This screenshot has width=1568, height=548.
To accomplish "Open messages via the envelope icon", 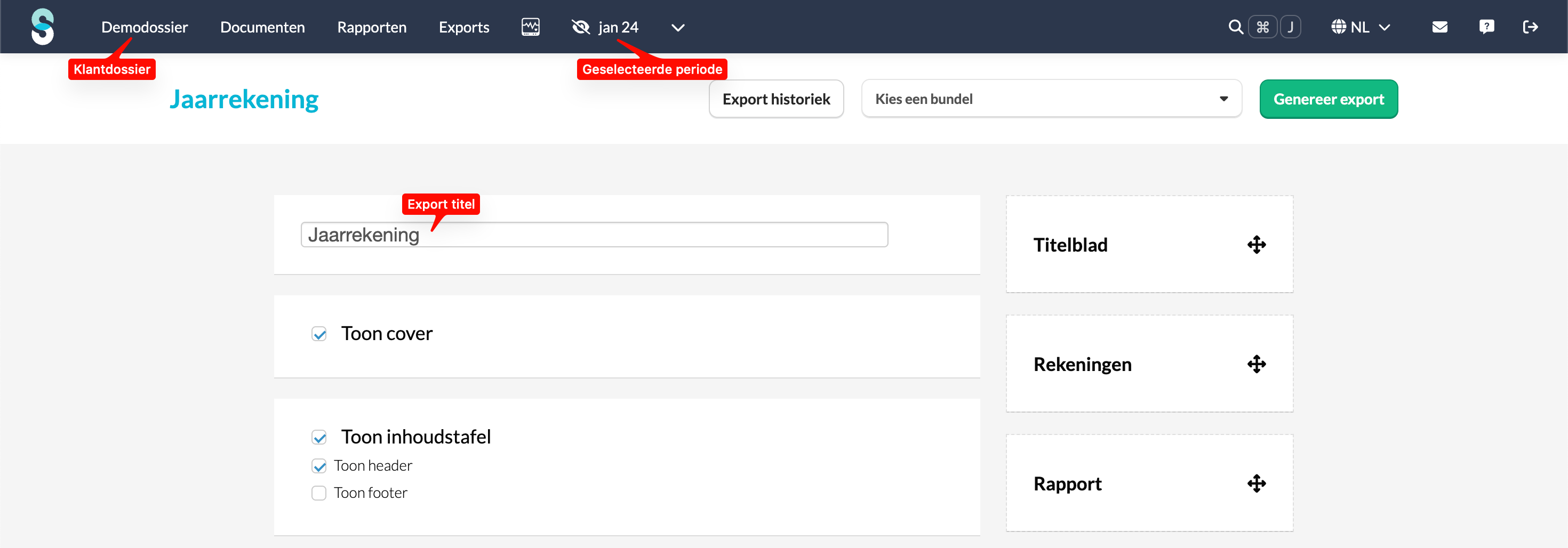I will 1439,27.
